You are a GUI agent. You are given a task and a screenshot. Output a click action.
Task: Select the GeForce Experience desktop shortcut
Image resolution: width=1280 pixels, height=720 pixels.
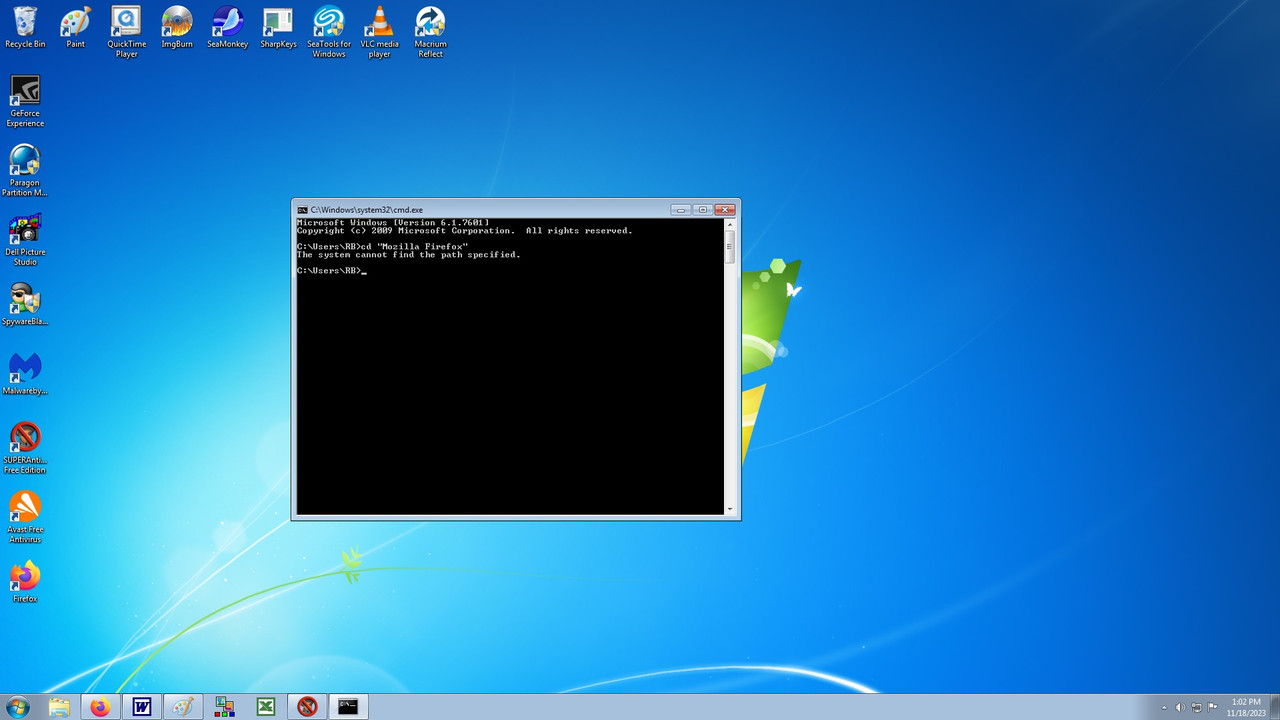[25, 101]
